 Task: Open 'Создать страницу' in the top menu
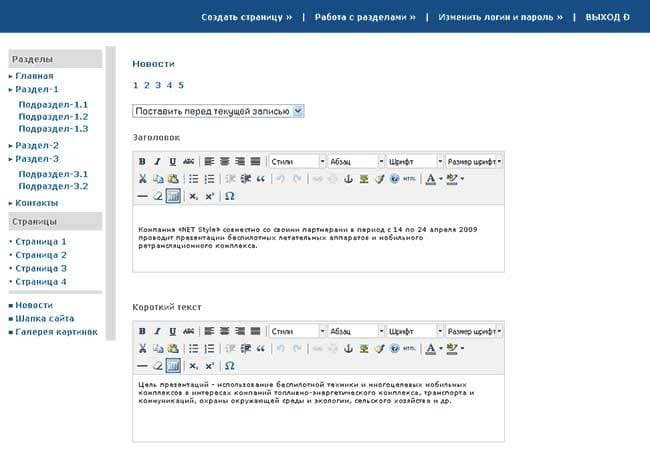pos(247,17)
